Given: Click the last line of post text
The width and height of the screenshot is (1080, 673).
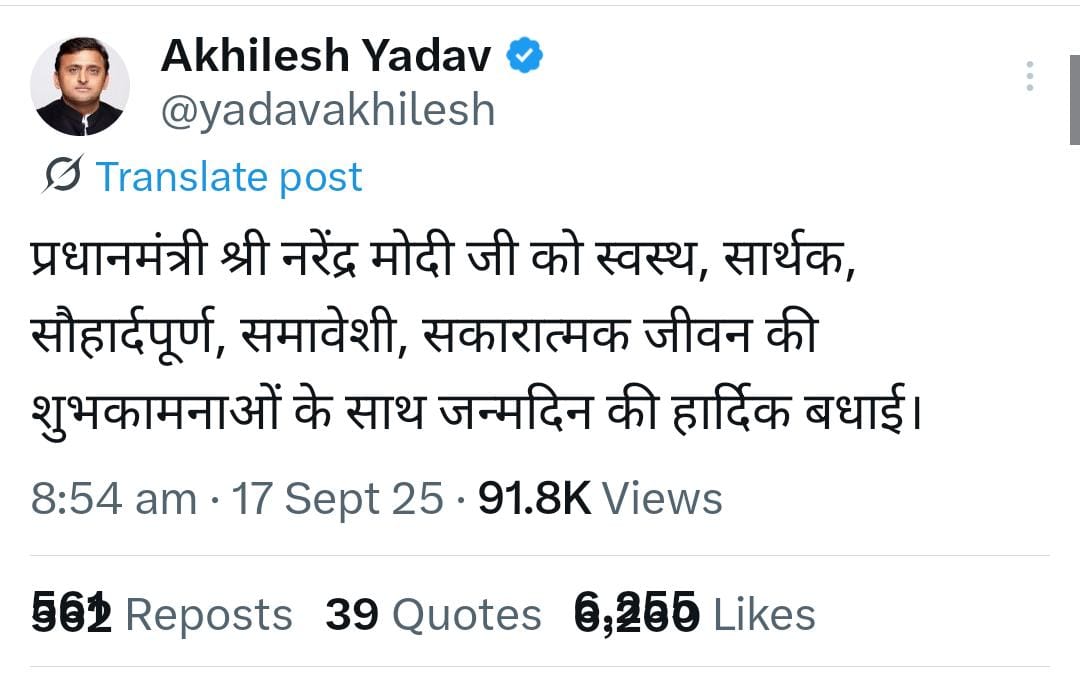Looking at the screenshot, I should (x=475, y=410).
